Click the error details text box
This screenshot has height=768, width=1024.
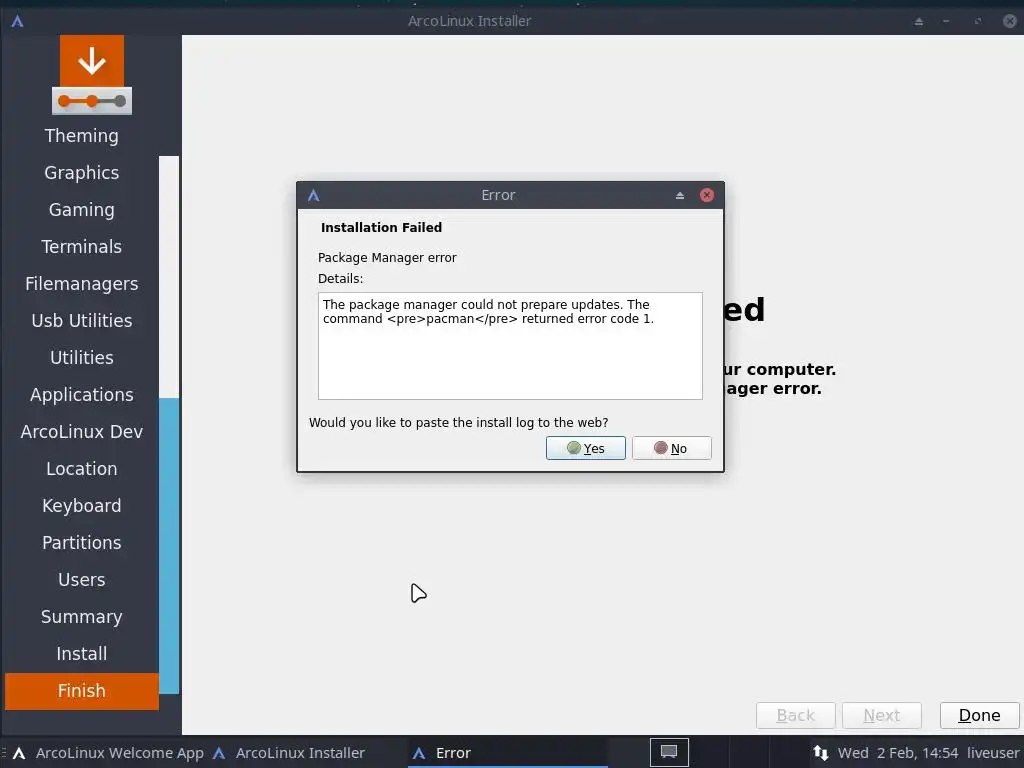tap(510, 345)
